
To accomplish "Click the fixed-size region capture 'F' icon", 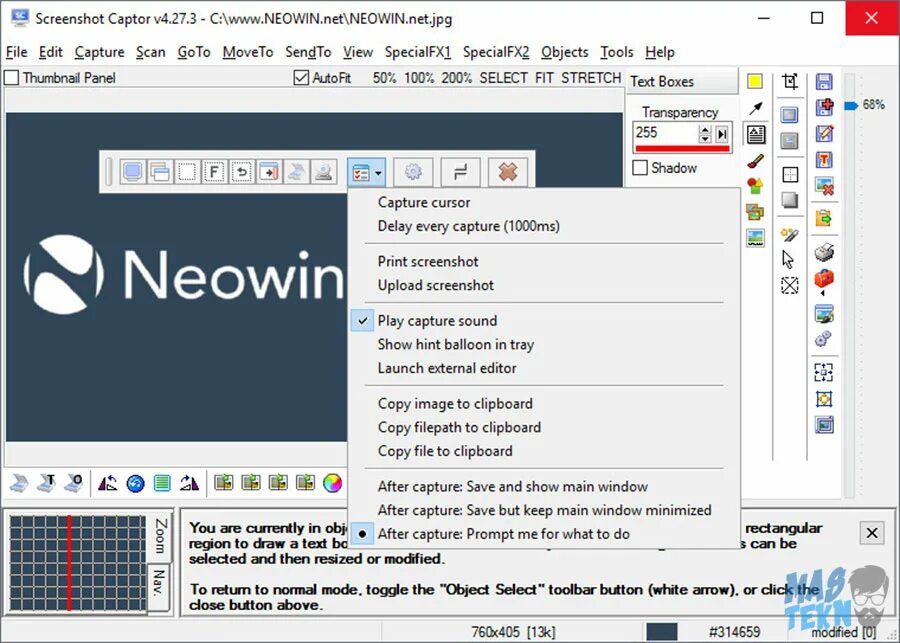I will [214, 172].
